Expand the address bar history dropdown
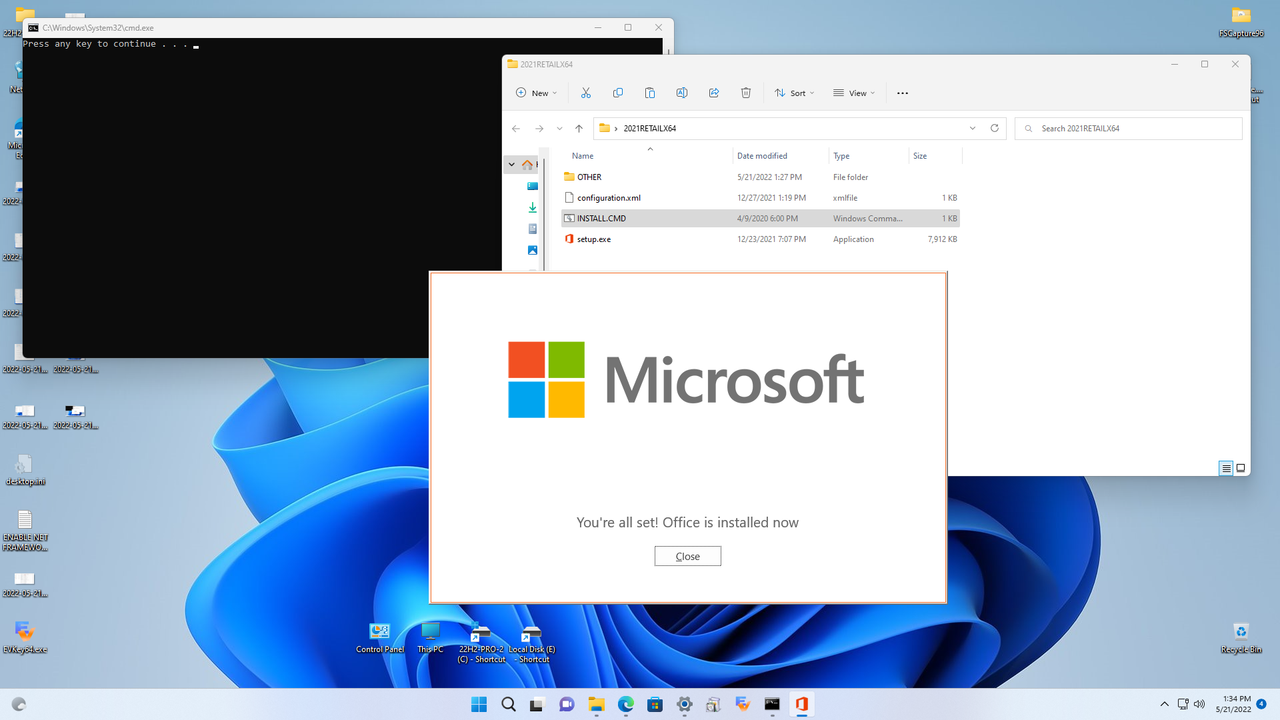The image size is (1280, 720). (x=973, y=128)
